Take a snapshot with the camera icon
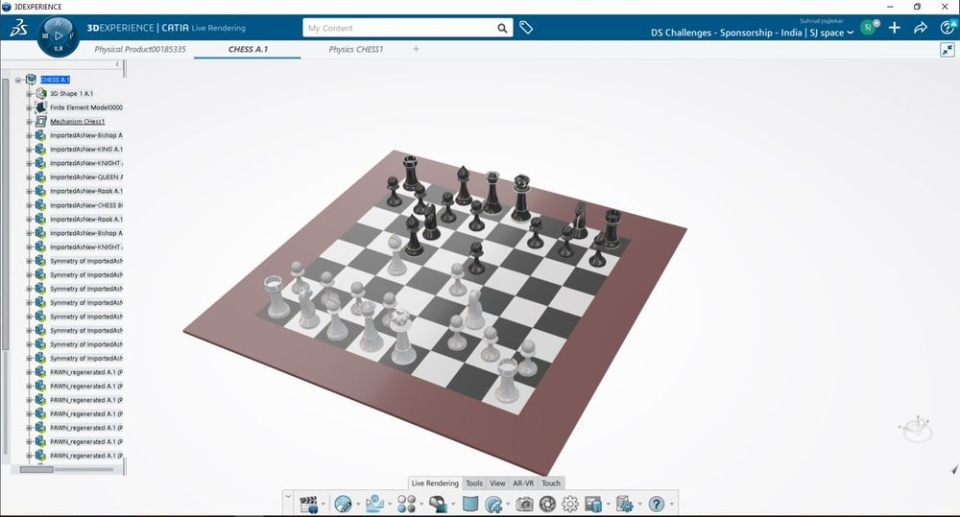 pyautogui.click(x=524, y=504)
